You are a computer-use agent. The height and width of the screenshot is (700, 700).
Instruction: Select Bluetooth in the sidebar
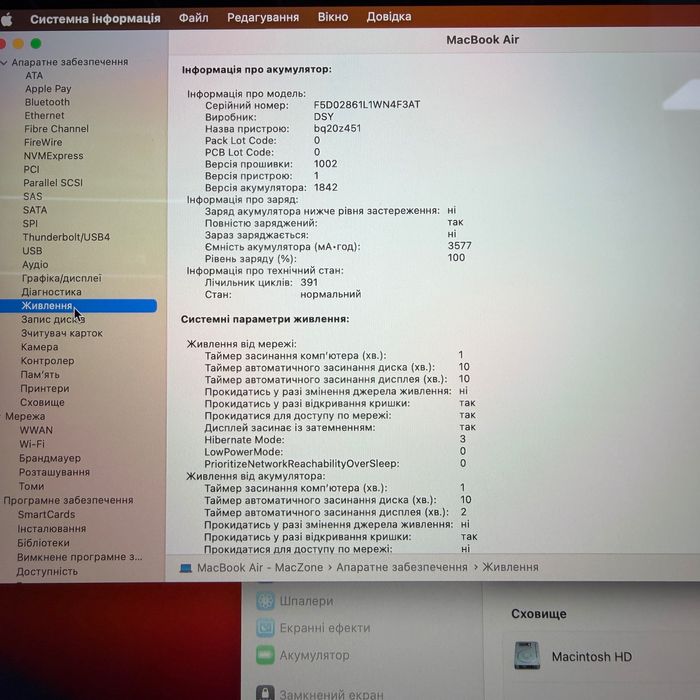[x=47, y=102]
